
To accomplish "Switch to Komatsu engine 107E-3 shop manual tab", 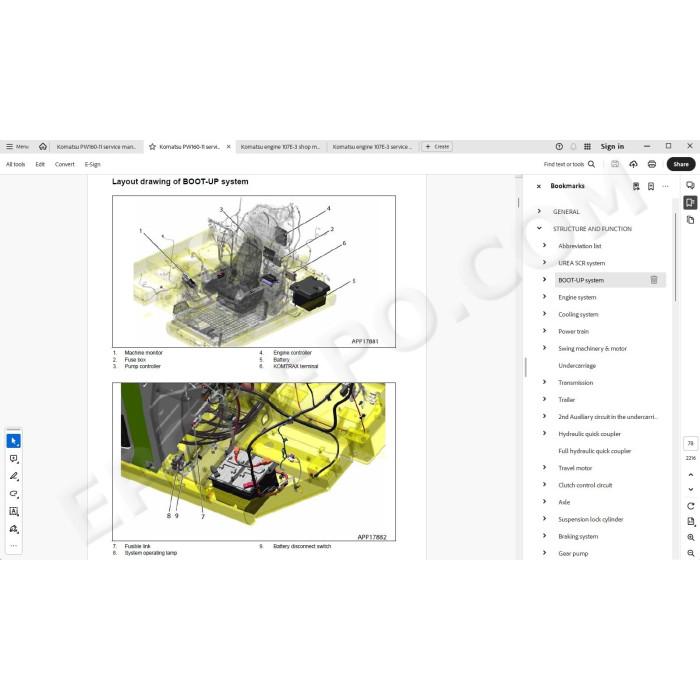I will pos(280,146).
